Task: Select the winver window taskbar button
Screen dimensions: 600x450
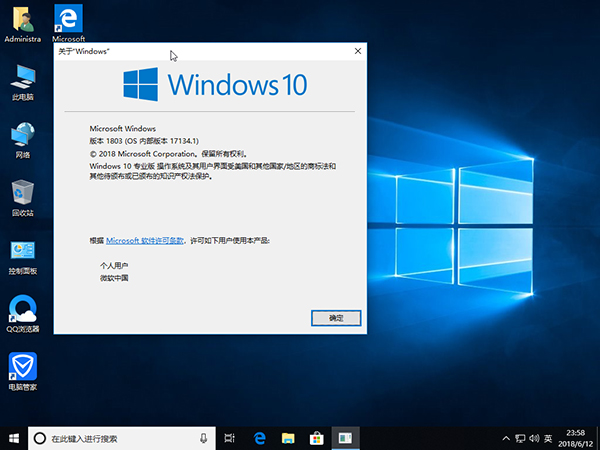Action: (346, 438)
